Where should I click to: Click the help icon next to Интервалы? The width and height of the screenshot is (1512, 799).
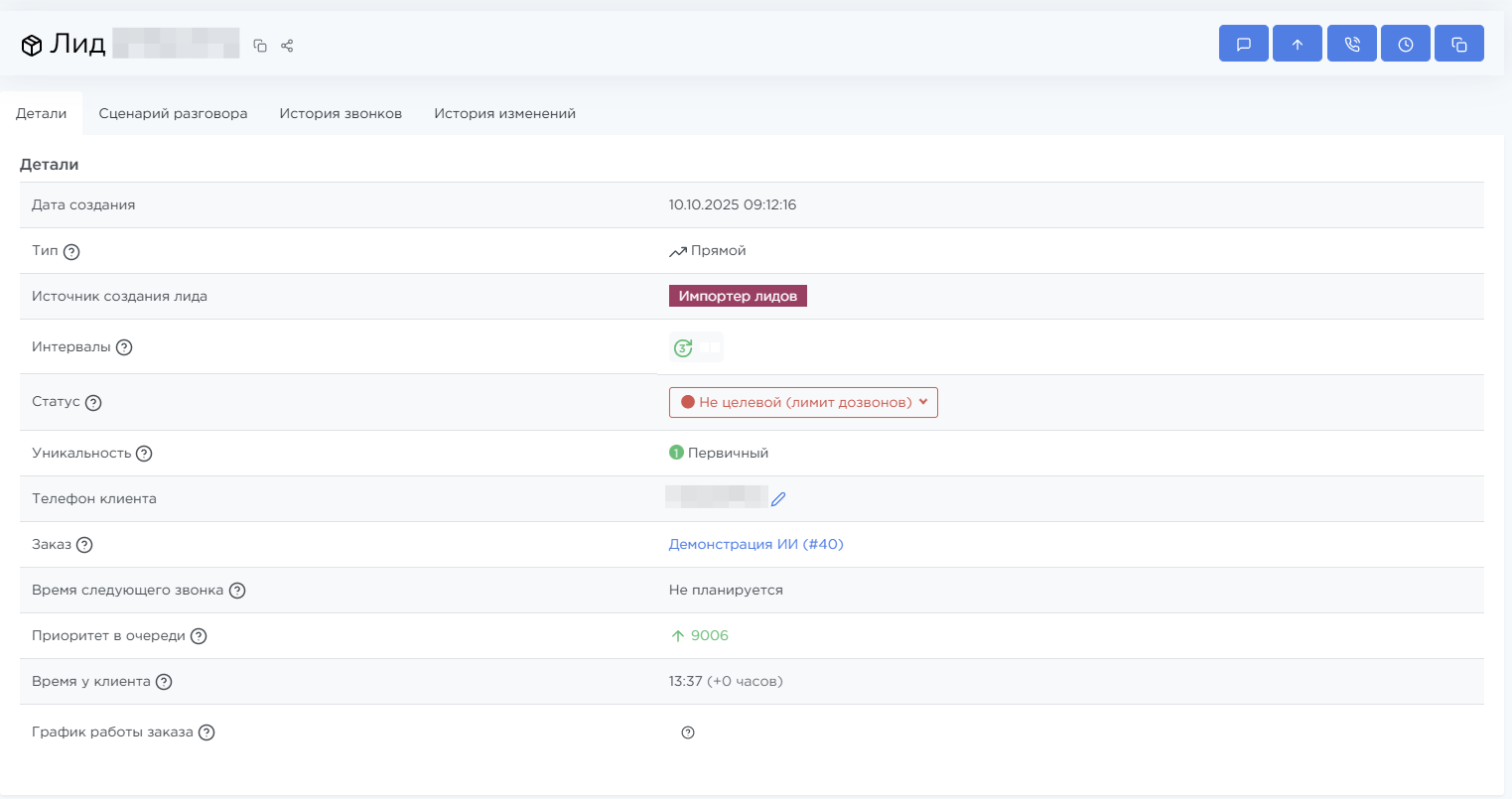(124, 347)
